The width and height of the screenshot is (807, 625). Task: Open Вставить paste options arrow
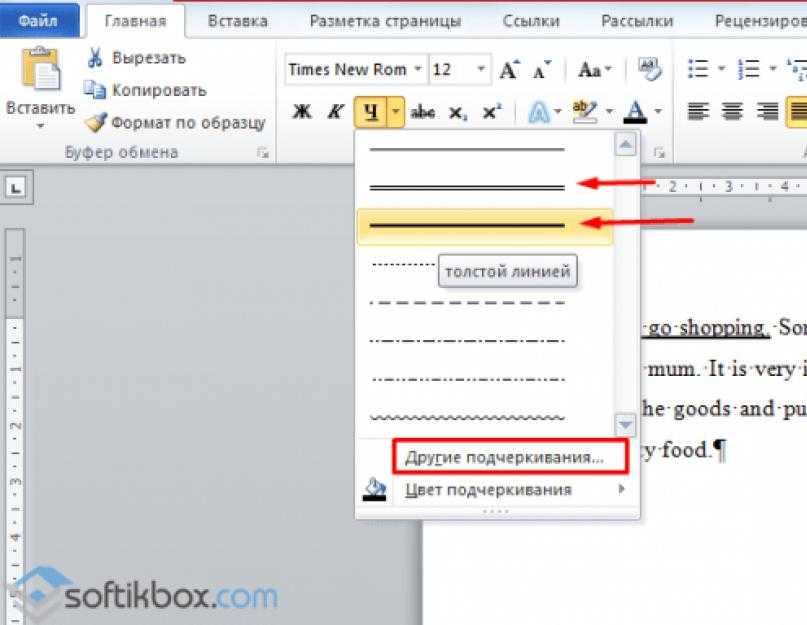click(x=40, y=126)
